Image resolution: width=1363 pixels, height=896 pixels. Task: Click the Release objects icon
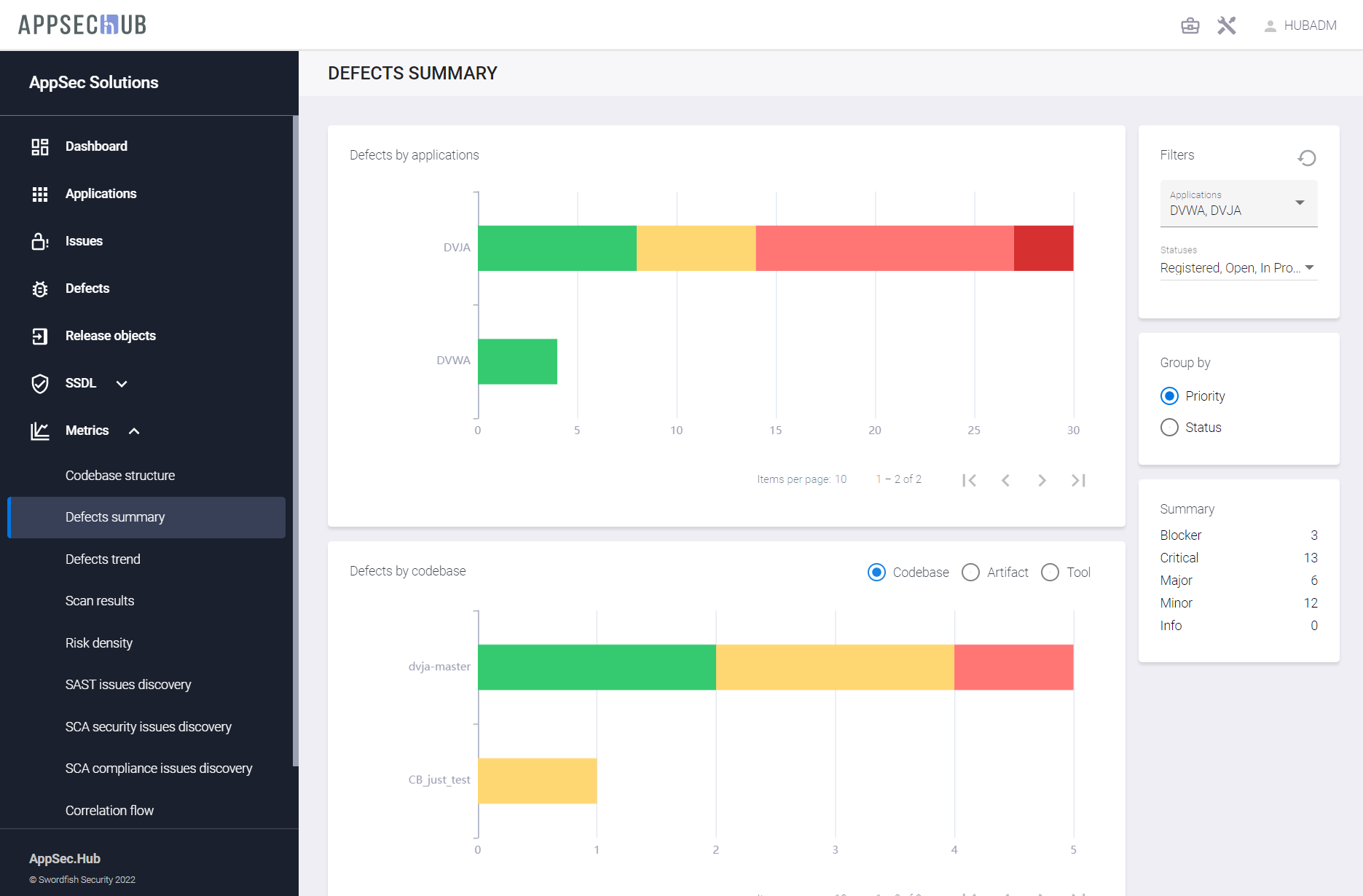coord(40,337)
